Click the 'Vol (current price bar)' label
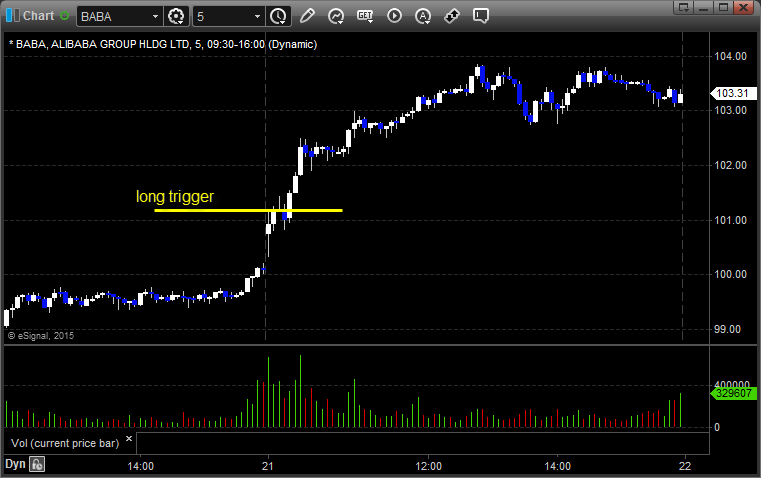This screenshot has height=478, width=761. coord(65,443)
